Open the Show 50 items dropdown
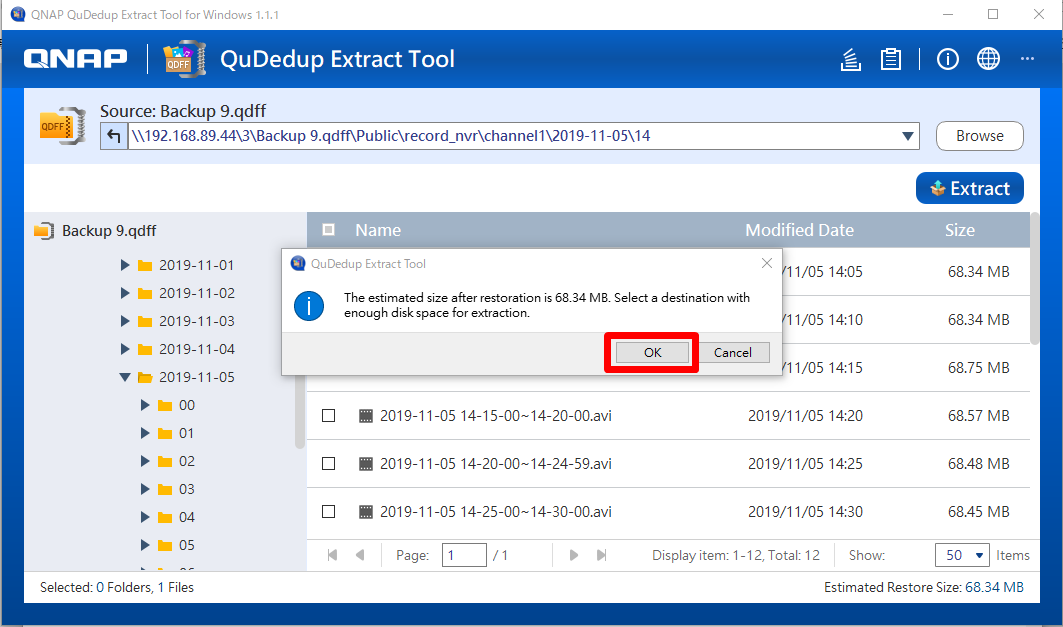Viewport: 1063px width, 627px height. tap(962, 555)
